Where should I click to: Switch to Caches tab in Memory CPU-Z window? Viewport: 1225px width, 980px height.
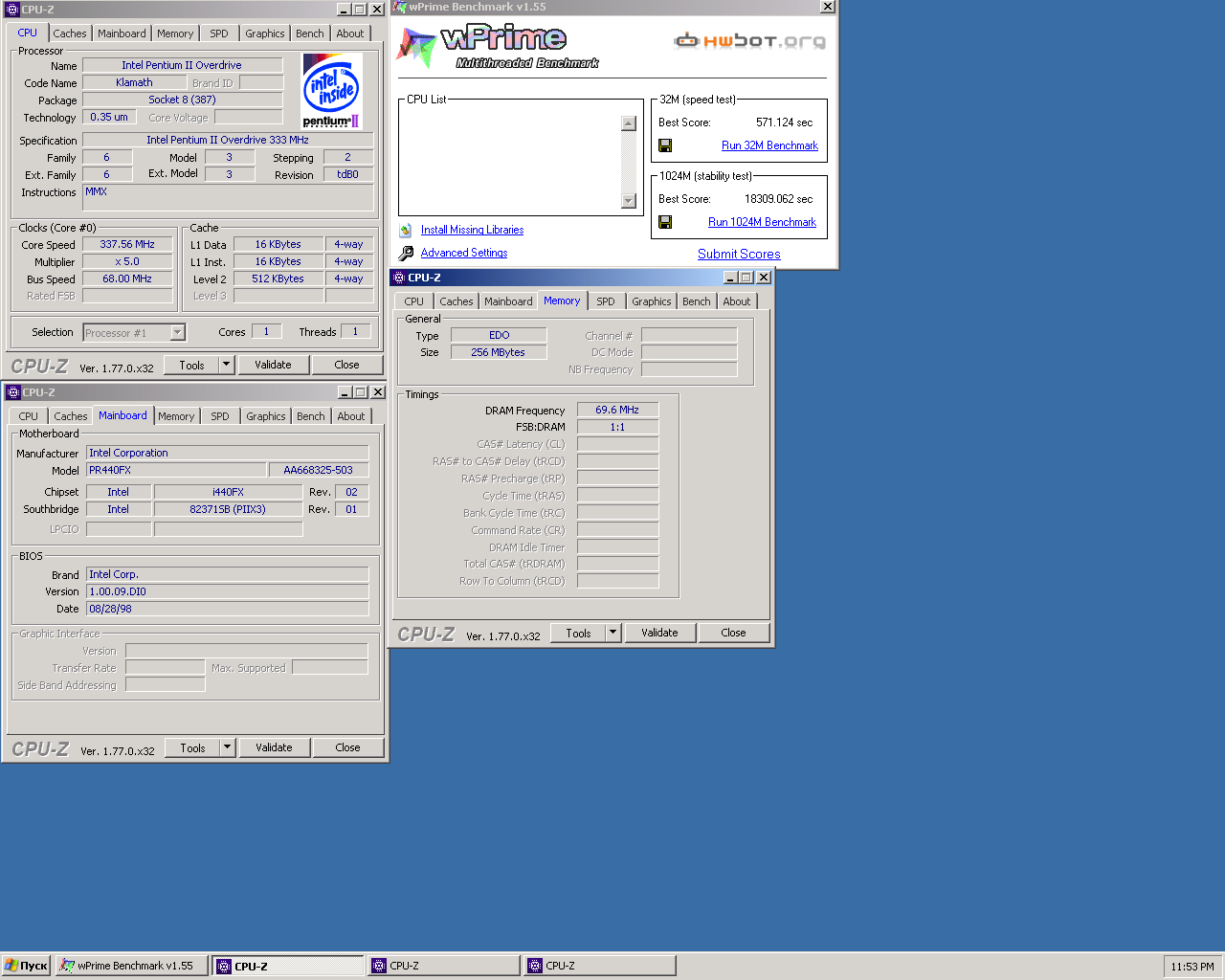click(x=457, y=301)
